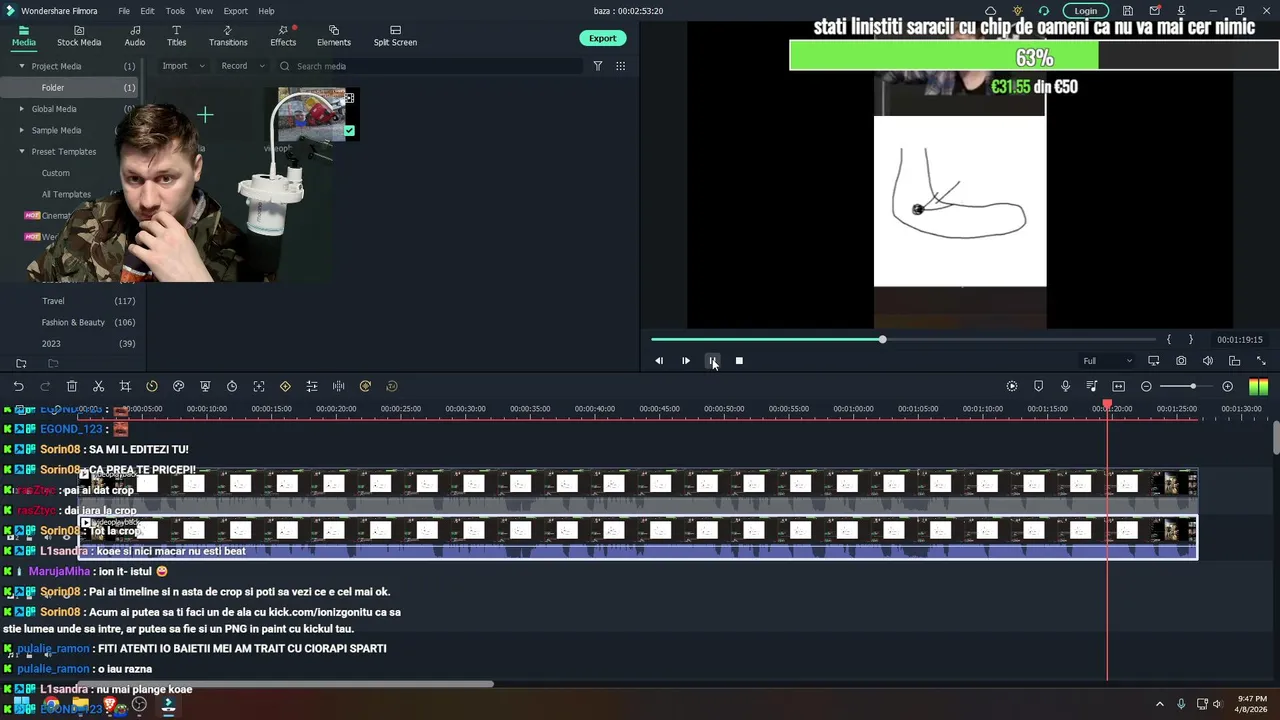Open the Full preview quality dropdown

pos(1108,361)
